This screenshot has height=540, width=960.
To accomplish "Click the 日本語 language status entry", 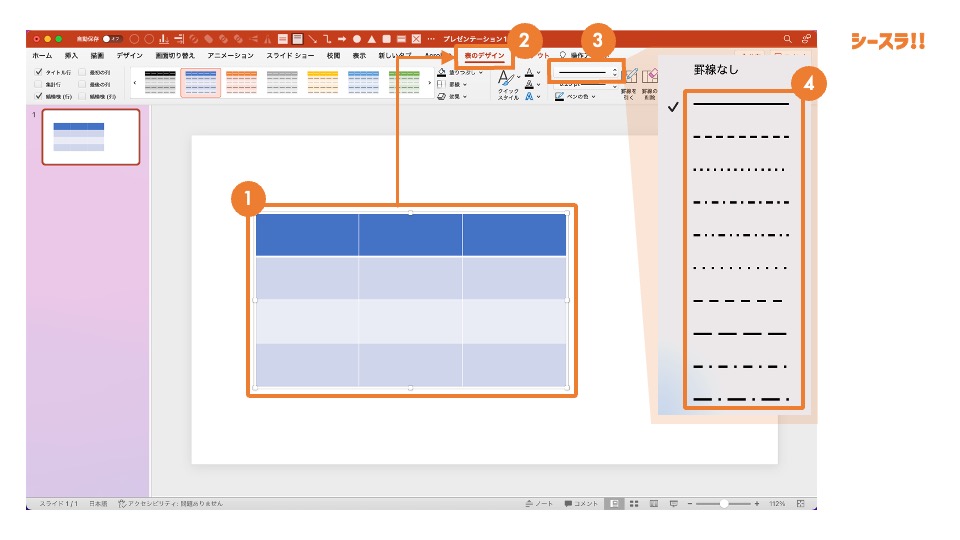I will (98, 503).
